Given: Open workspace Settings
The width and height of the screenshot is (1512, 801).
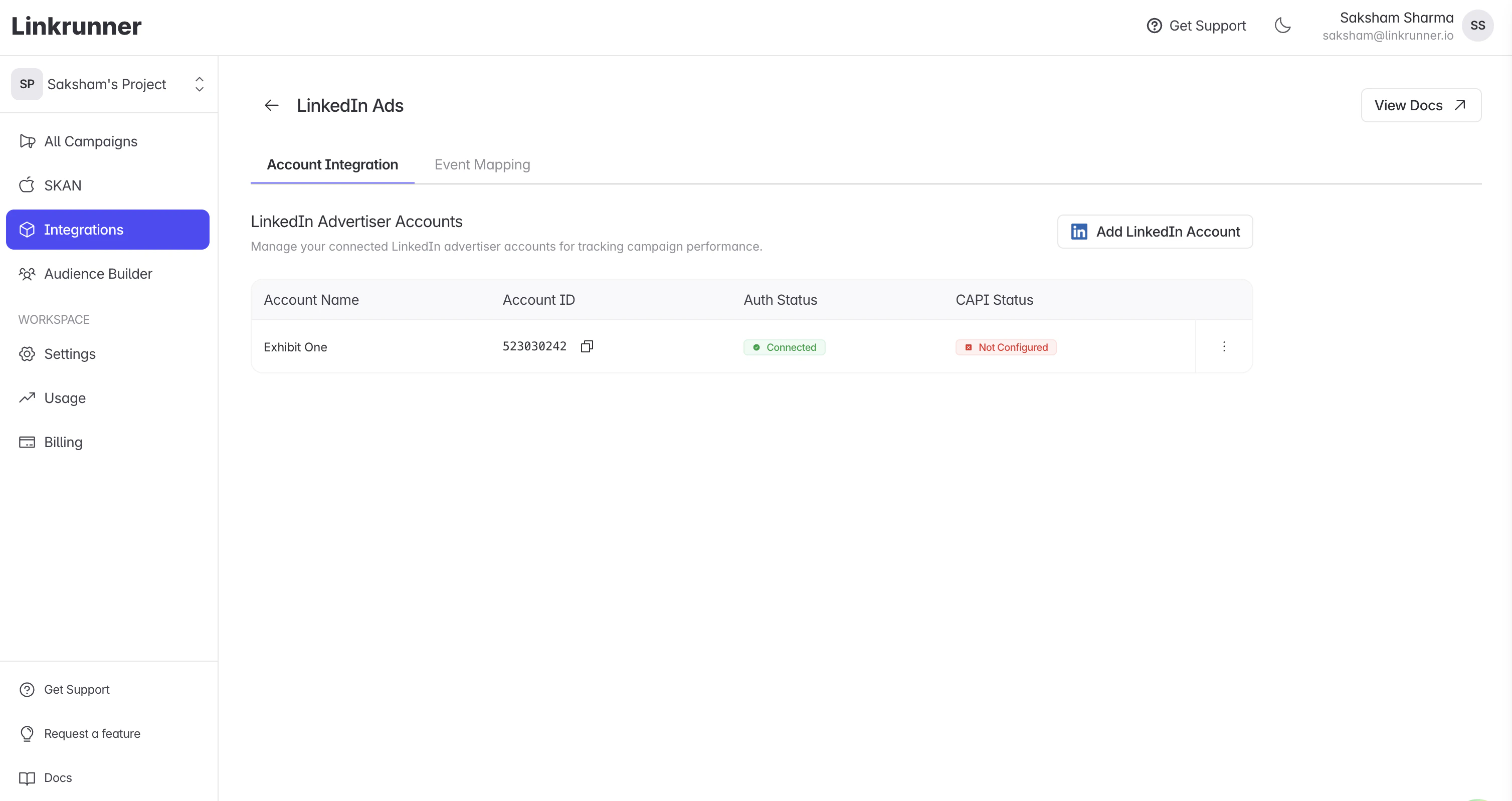Looking at the screenshot, I should [x=70, y=354].
